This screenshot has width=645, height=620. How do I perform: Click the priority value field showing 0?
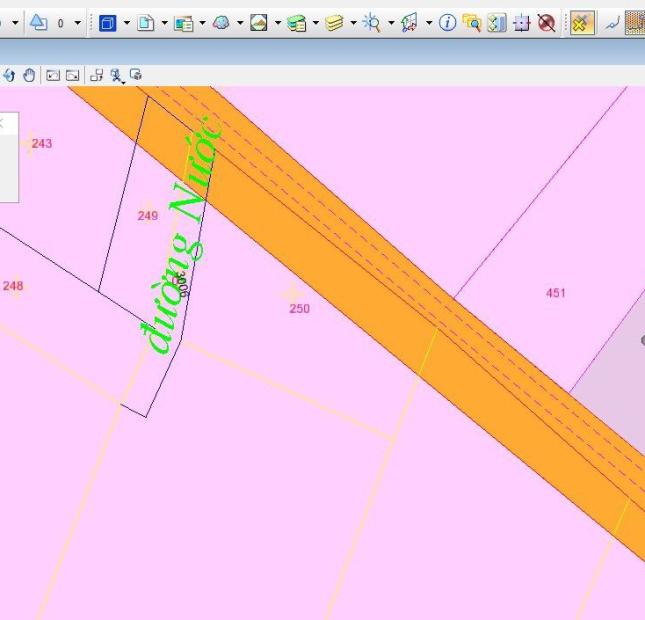coord(61,23)
